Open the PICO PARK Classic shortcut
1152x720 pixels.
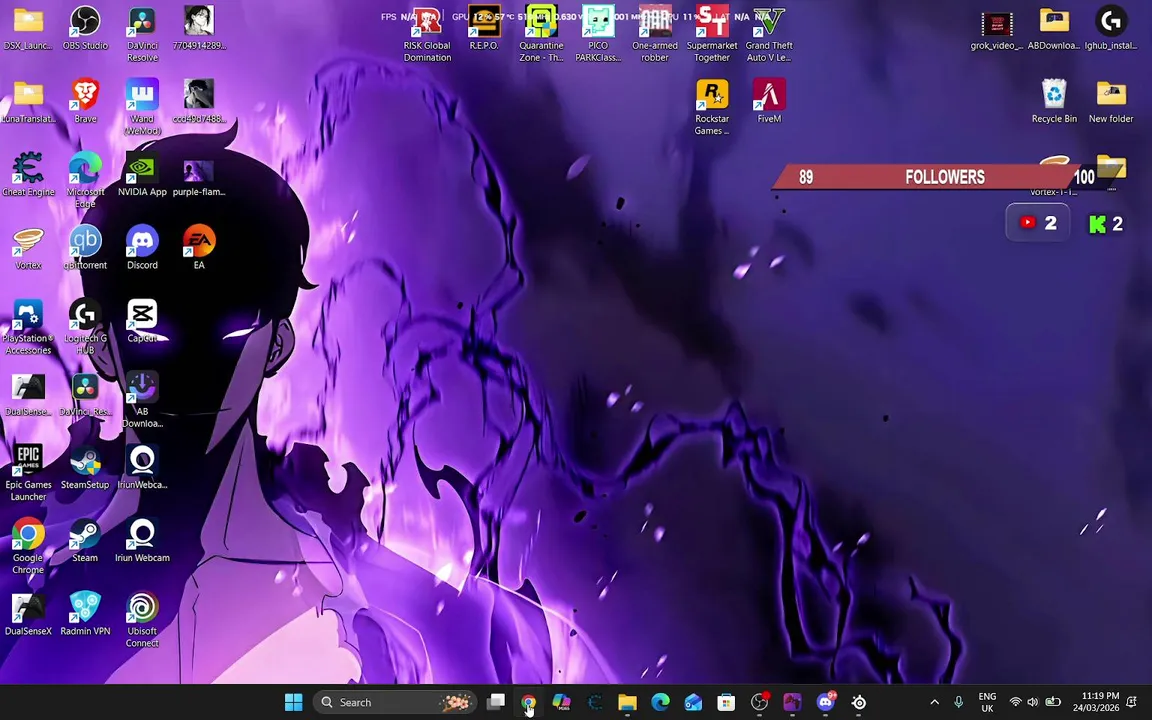click(x=598, y=35)
